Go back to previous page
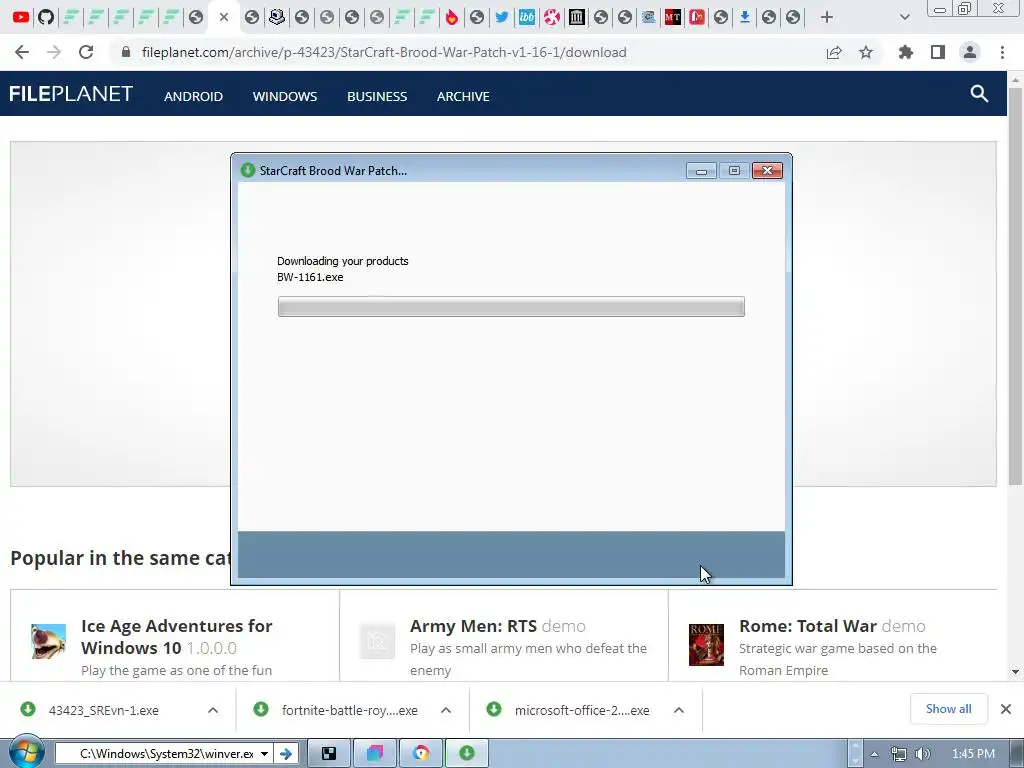1024x768 pixels. tap(22, 52)
